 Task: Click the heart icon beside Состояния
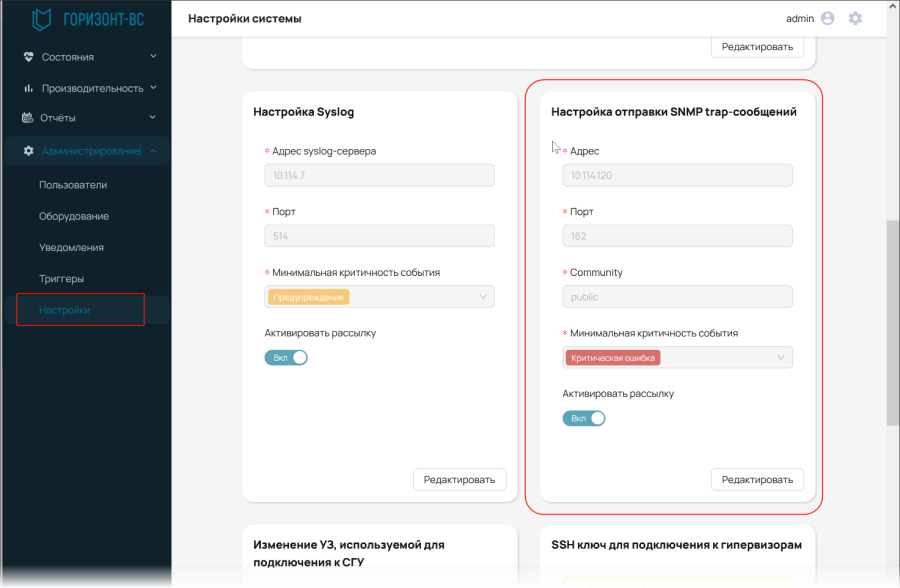click(28, 57)
